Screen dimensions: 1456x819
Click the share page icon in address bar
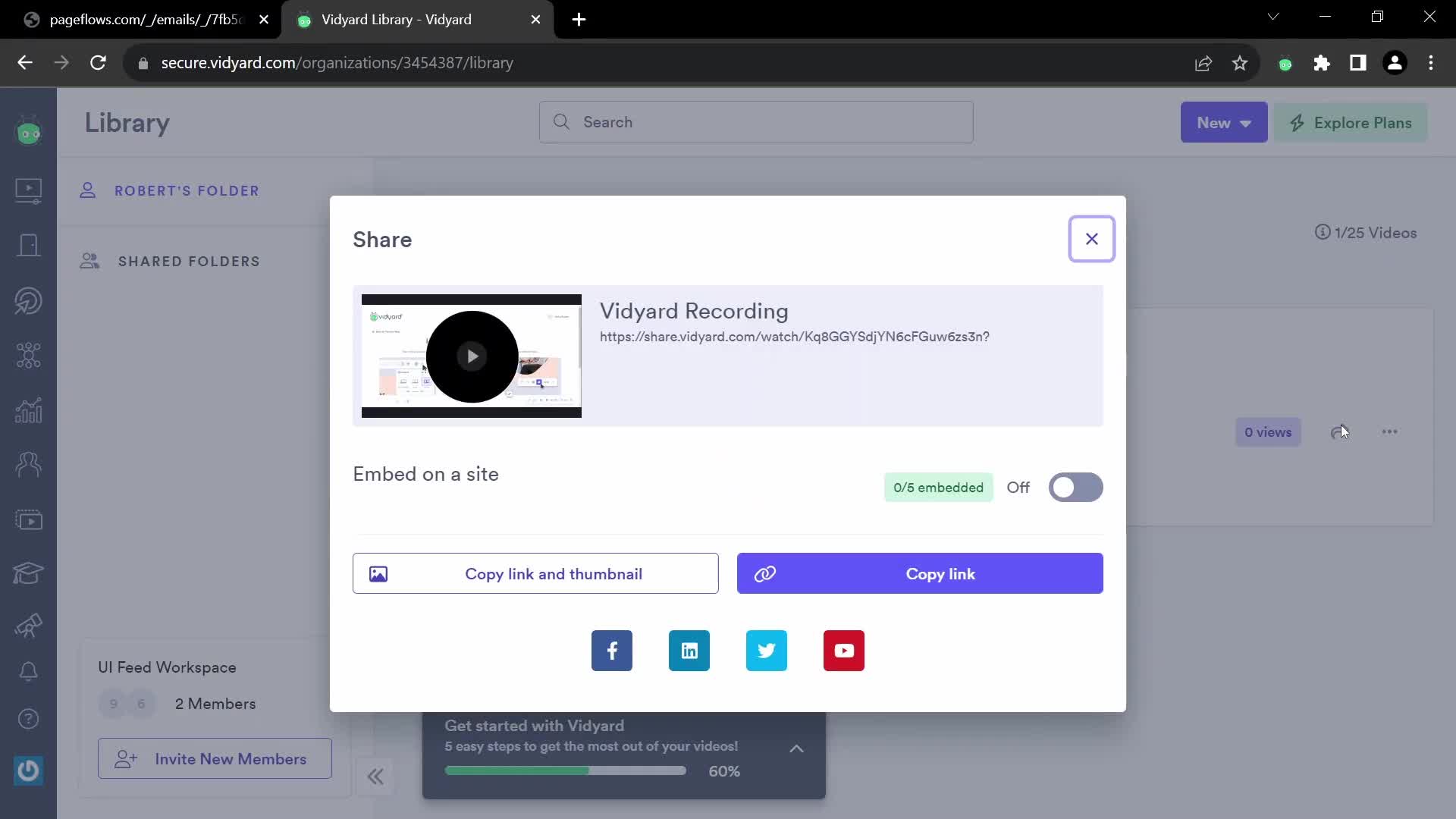tap(1203, 63)
